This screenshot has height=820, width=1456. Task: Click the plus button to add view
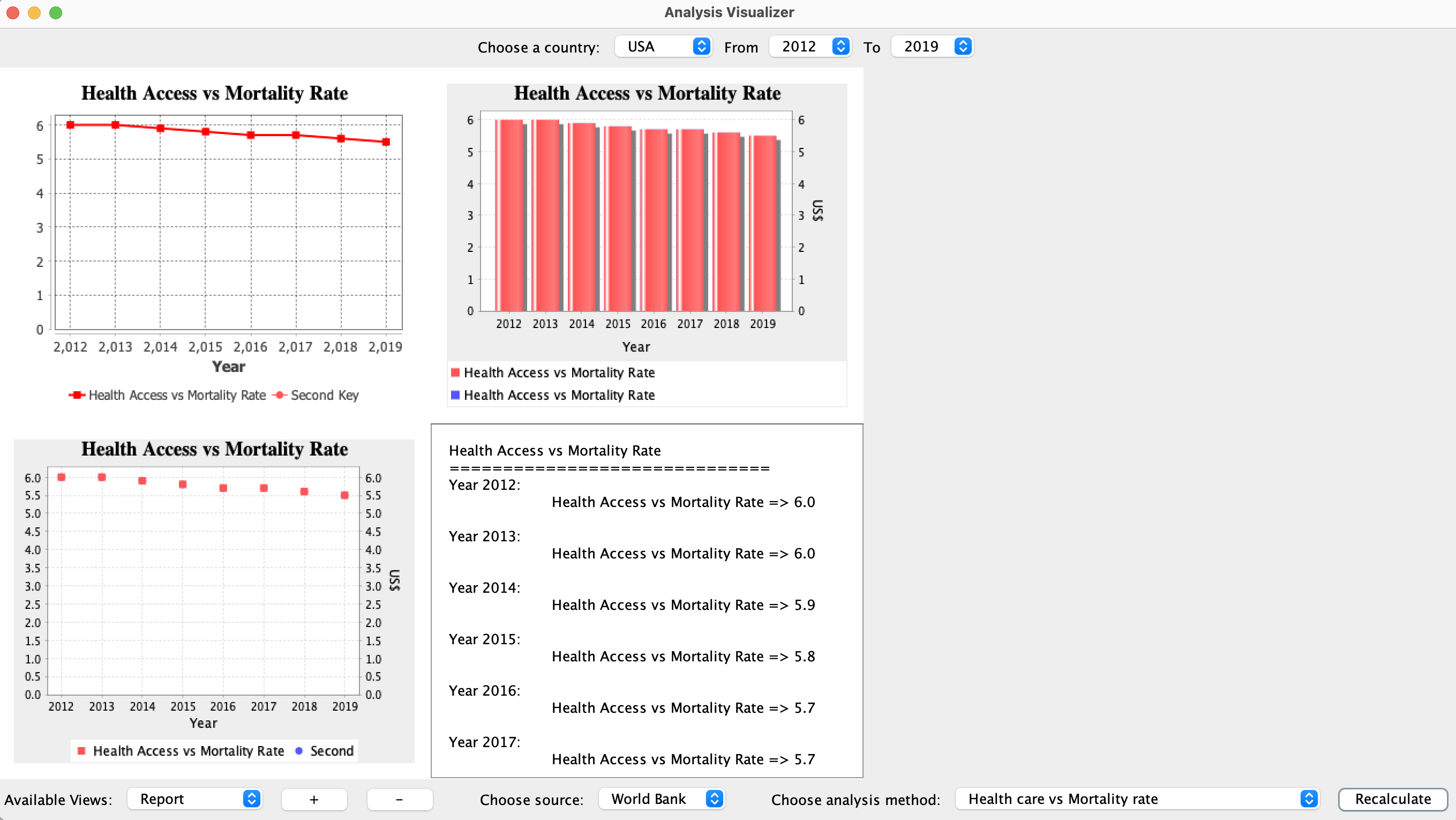point(314,799)
